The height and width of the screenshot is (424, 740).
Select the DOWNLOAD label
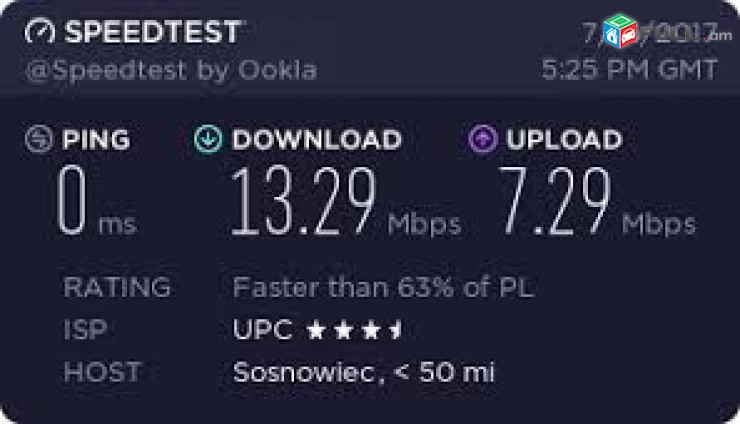coord(317,139)
